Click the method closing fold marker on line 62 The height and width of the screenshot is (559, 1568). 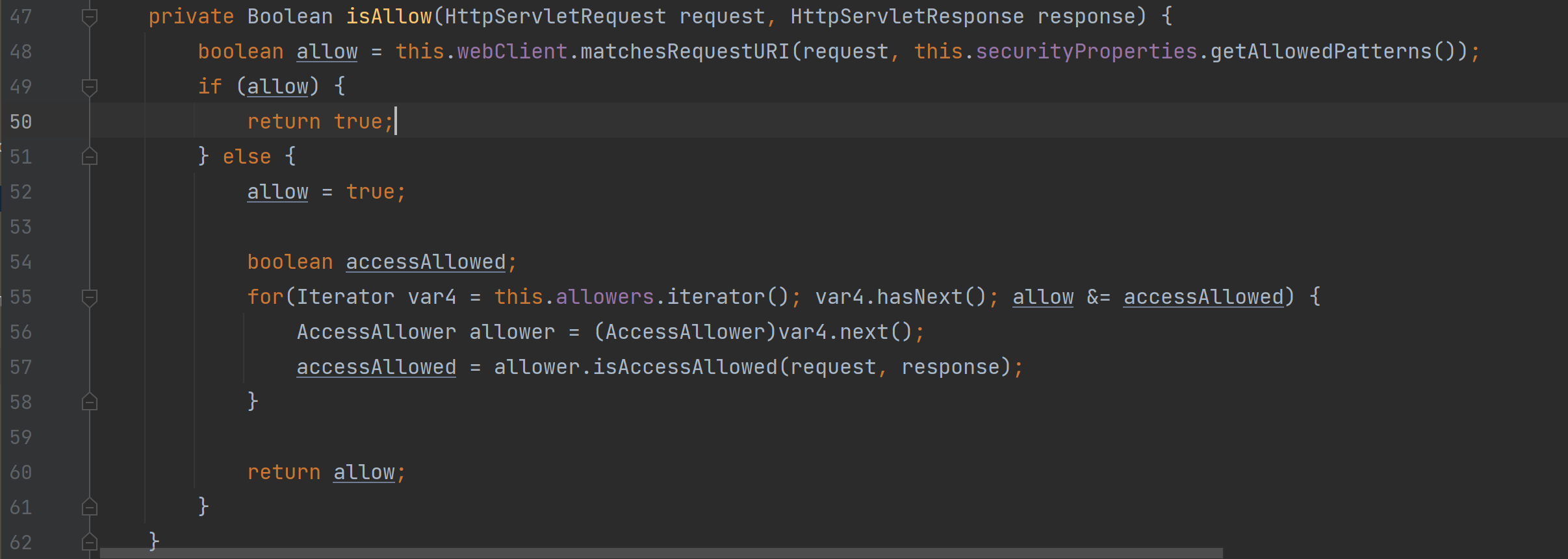[x=90, y=542]
